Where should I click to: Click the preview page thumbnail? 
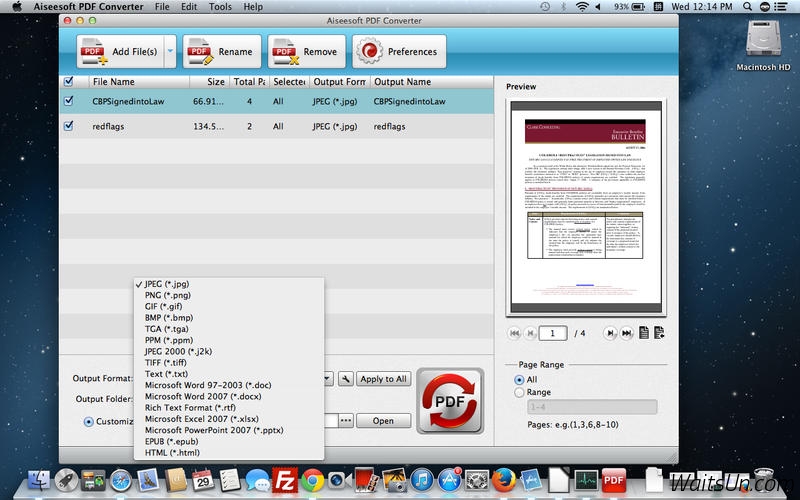coord(586,207)
